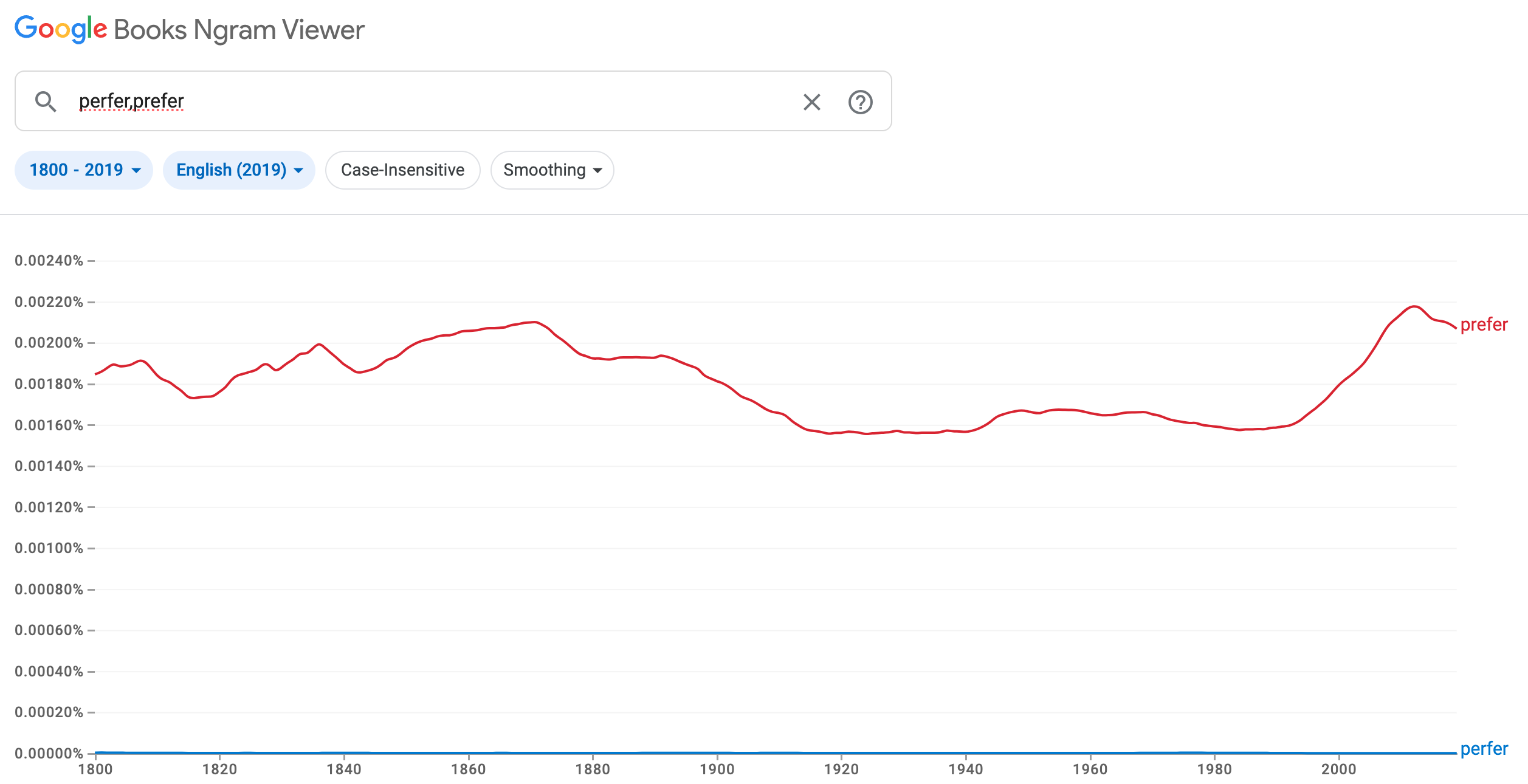Click the 2000 tick on the year axis
Viewport: 1528px width, 784px height.
(x=1338, y=769)
